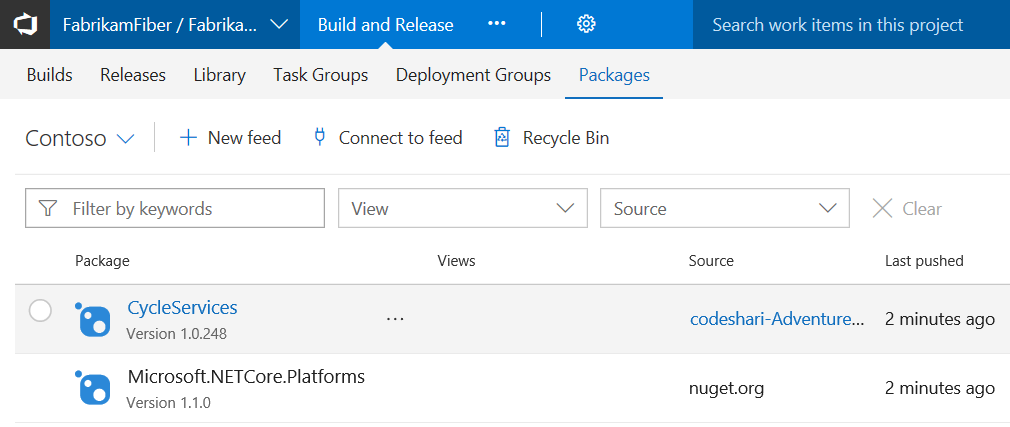Screen dimensions: 1010x427
Task: Click the Version 1.1.0 text
Action: (169, 403)
